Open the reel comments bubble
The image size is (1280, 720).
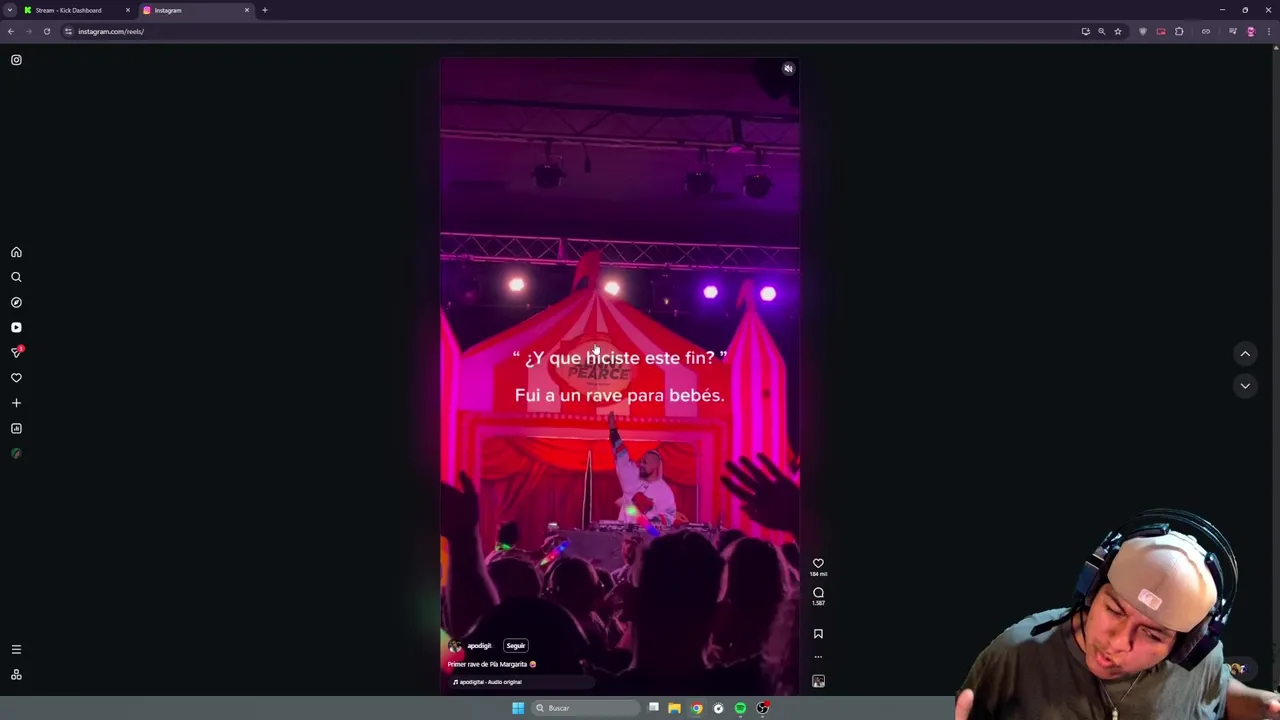point(818,593)
